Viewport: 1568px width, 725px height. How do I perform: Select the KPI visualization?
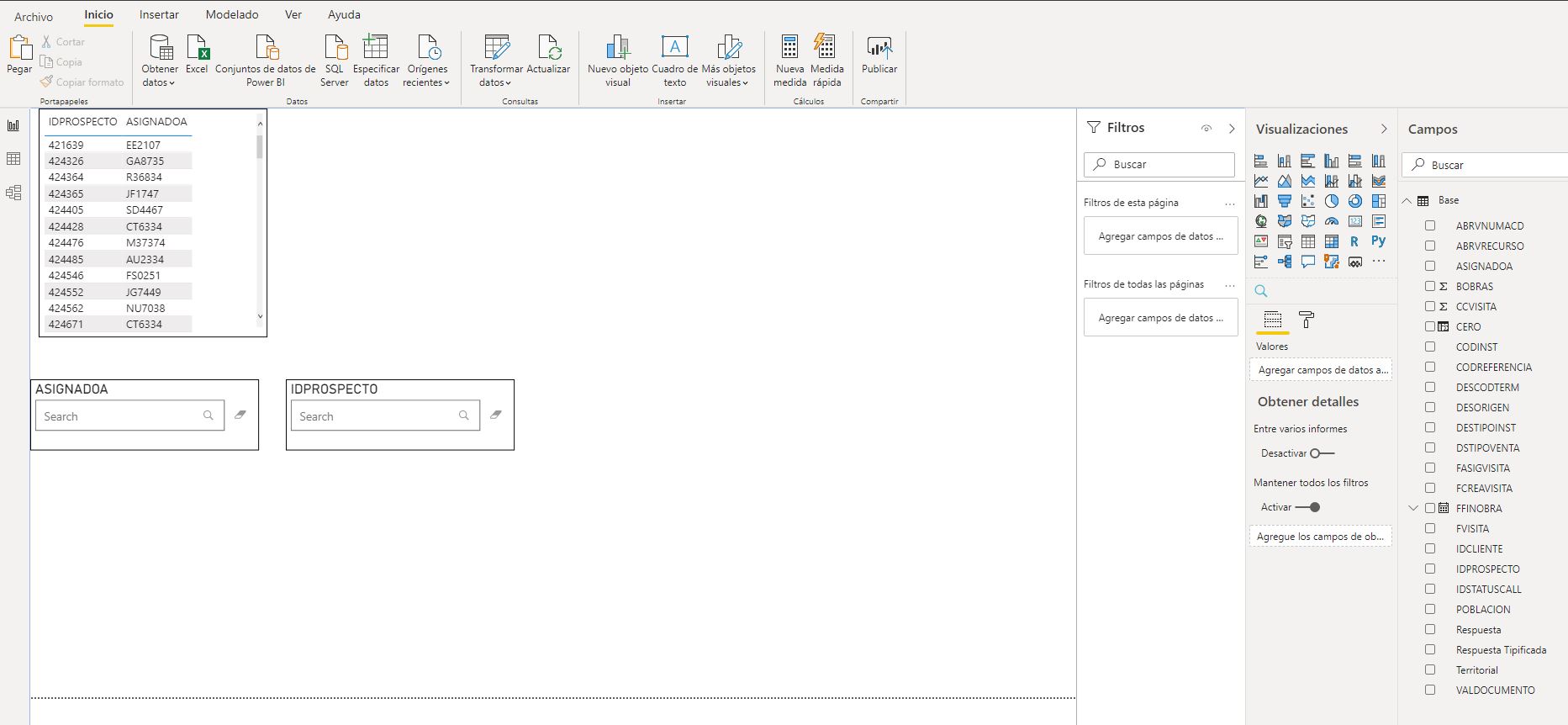pos(1261,241)
